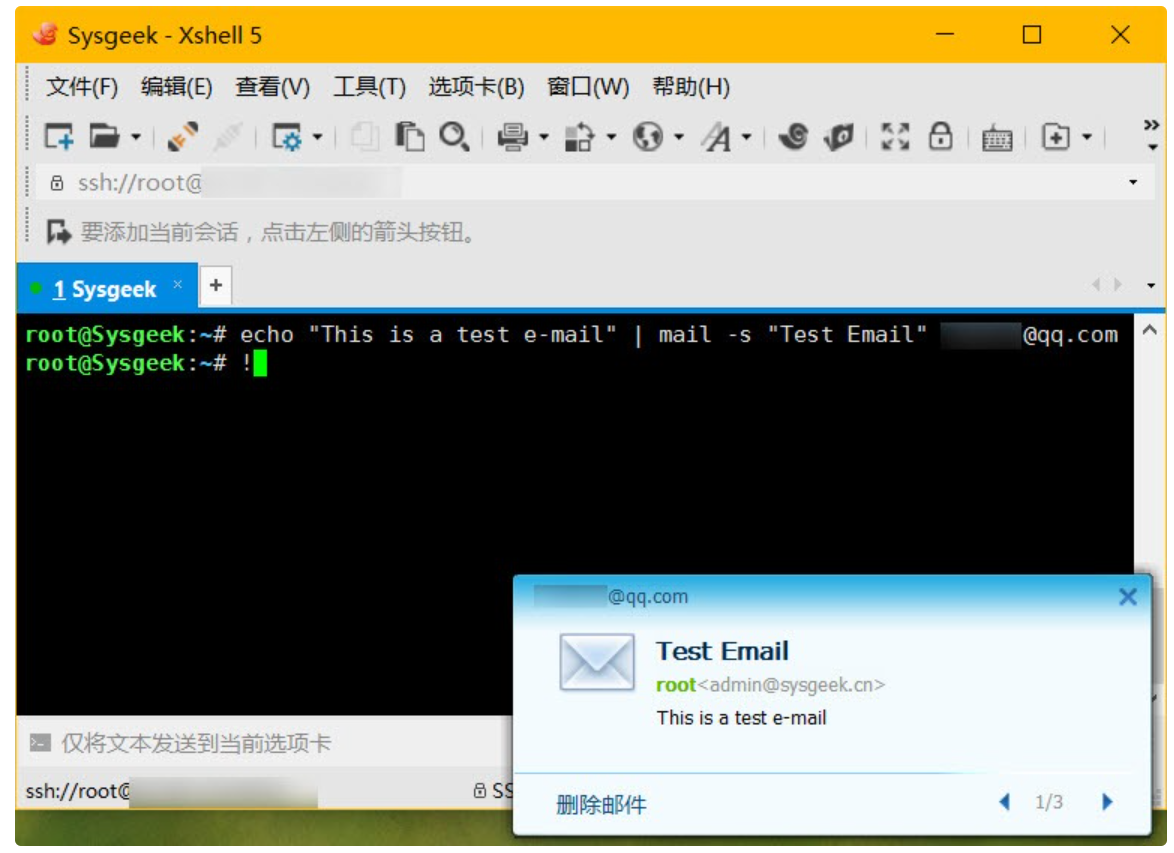Click the new tab group plus icon
The width and height of the screenshot is (1174, 853).
click(1056, 136)
